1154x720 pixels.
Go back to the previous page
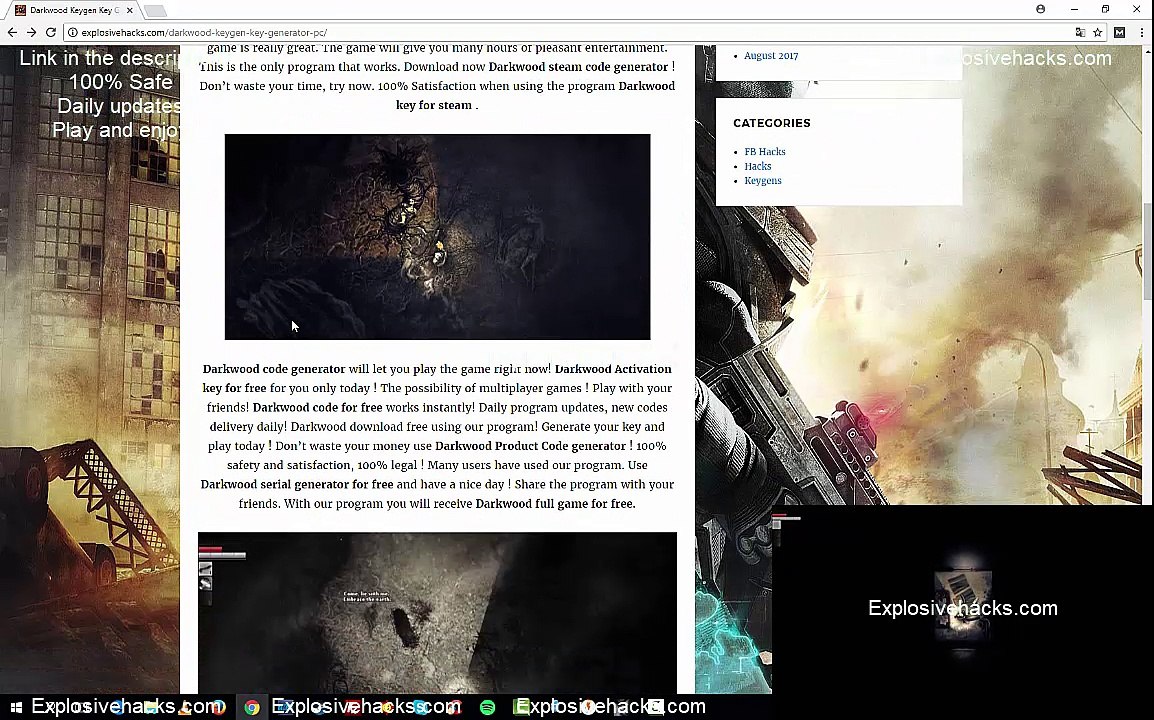coord(12,32)
